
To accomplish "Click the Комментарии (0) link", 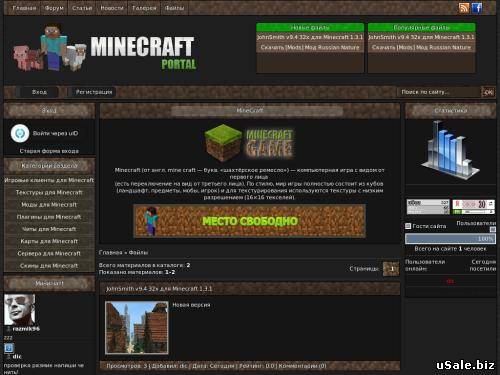I will point(302,366).
